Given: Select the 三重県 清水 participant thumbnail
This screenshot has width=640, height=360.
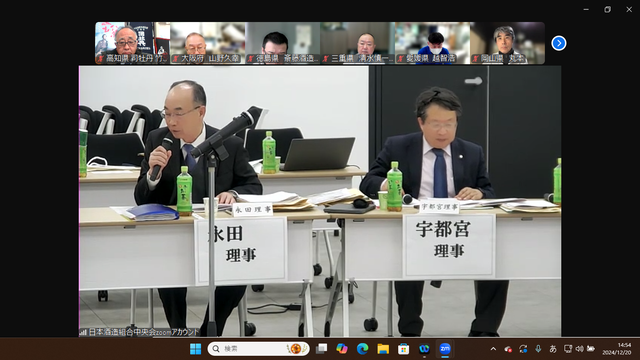Looking at the screenshot, I should coord(358,43).
